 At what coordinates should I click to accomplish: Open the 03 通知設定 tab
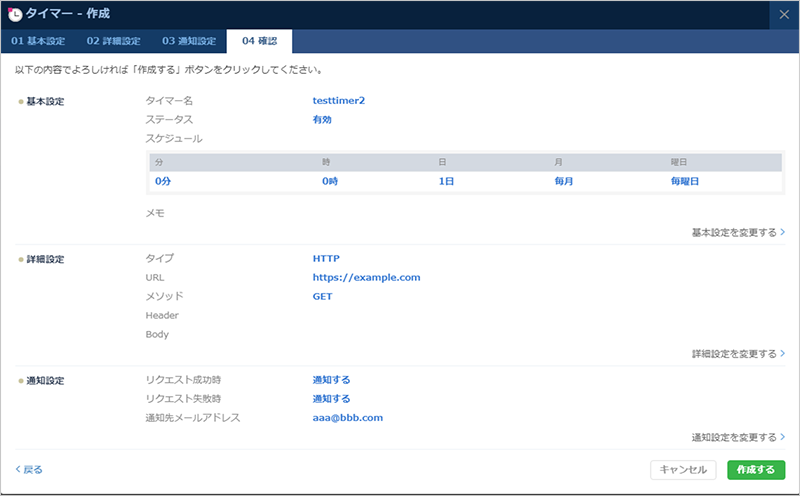189,41
